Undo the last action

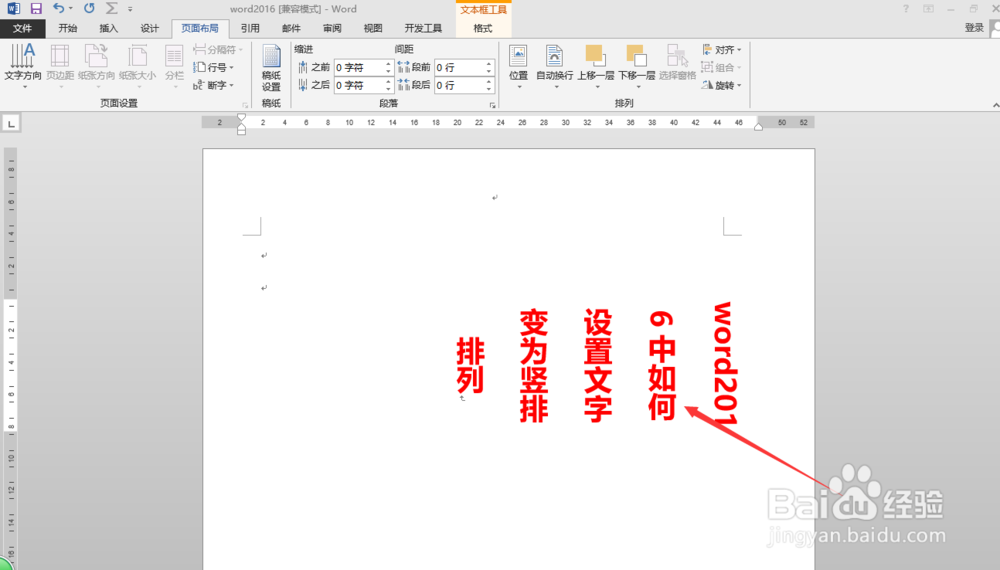click(x=58, y=8)
